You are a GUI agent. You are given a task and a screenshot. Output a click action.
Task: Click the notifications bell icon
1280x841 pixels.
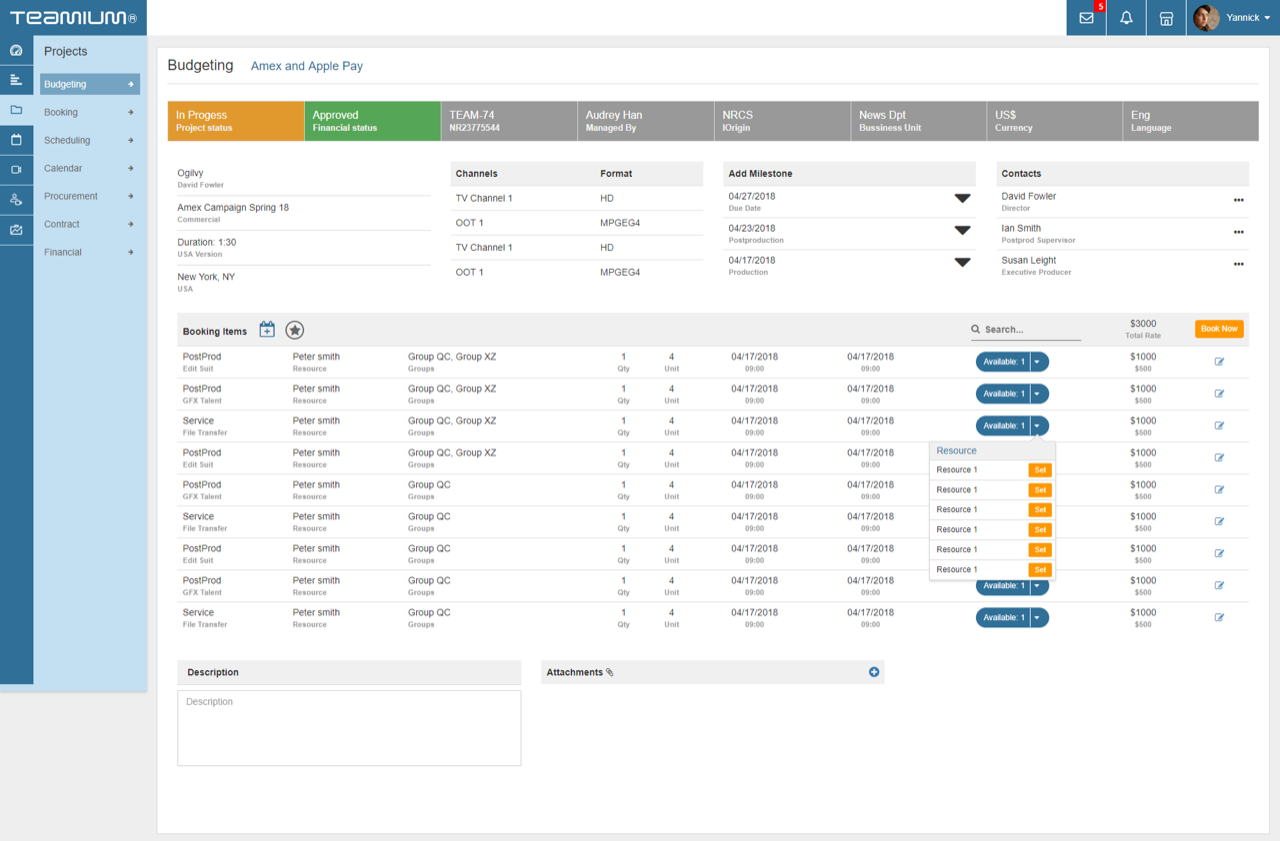[x=1126, y=18]
